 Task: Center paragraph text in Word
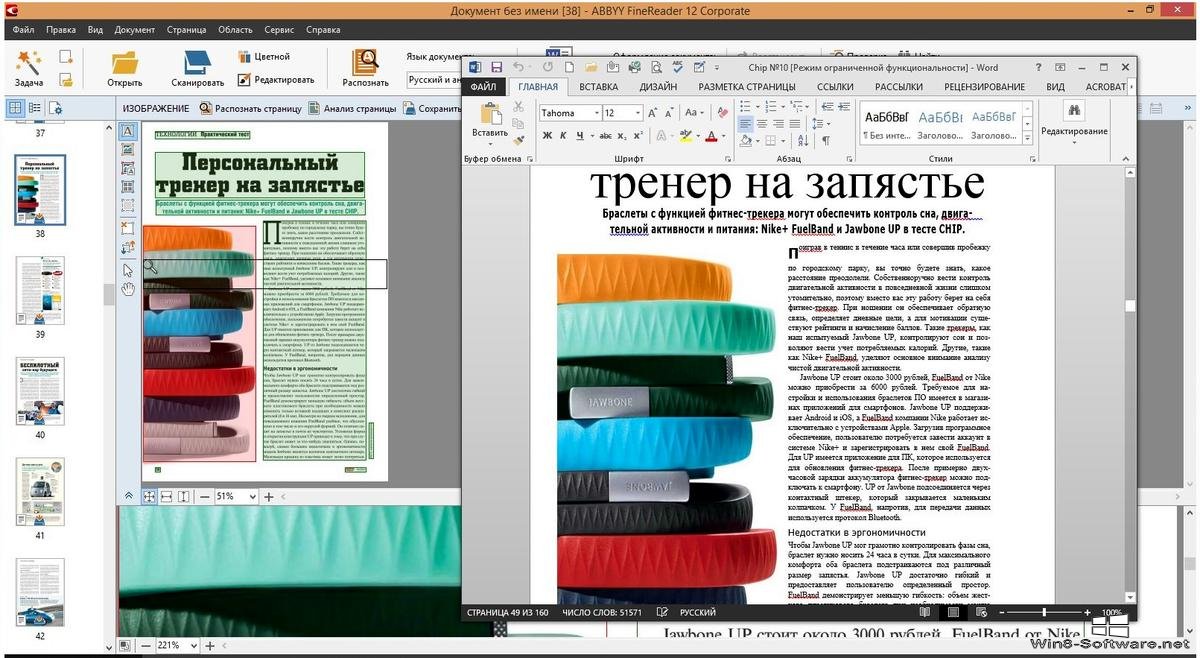point(763,124)
